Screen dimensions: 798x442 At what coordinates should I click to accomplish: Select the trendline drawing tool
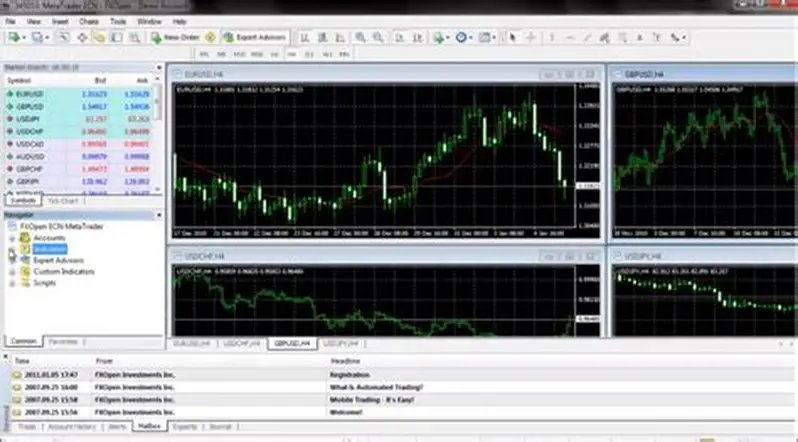click(587, 37)
